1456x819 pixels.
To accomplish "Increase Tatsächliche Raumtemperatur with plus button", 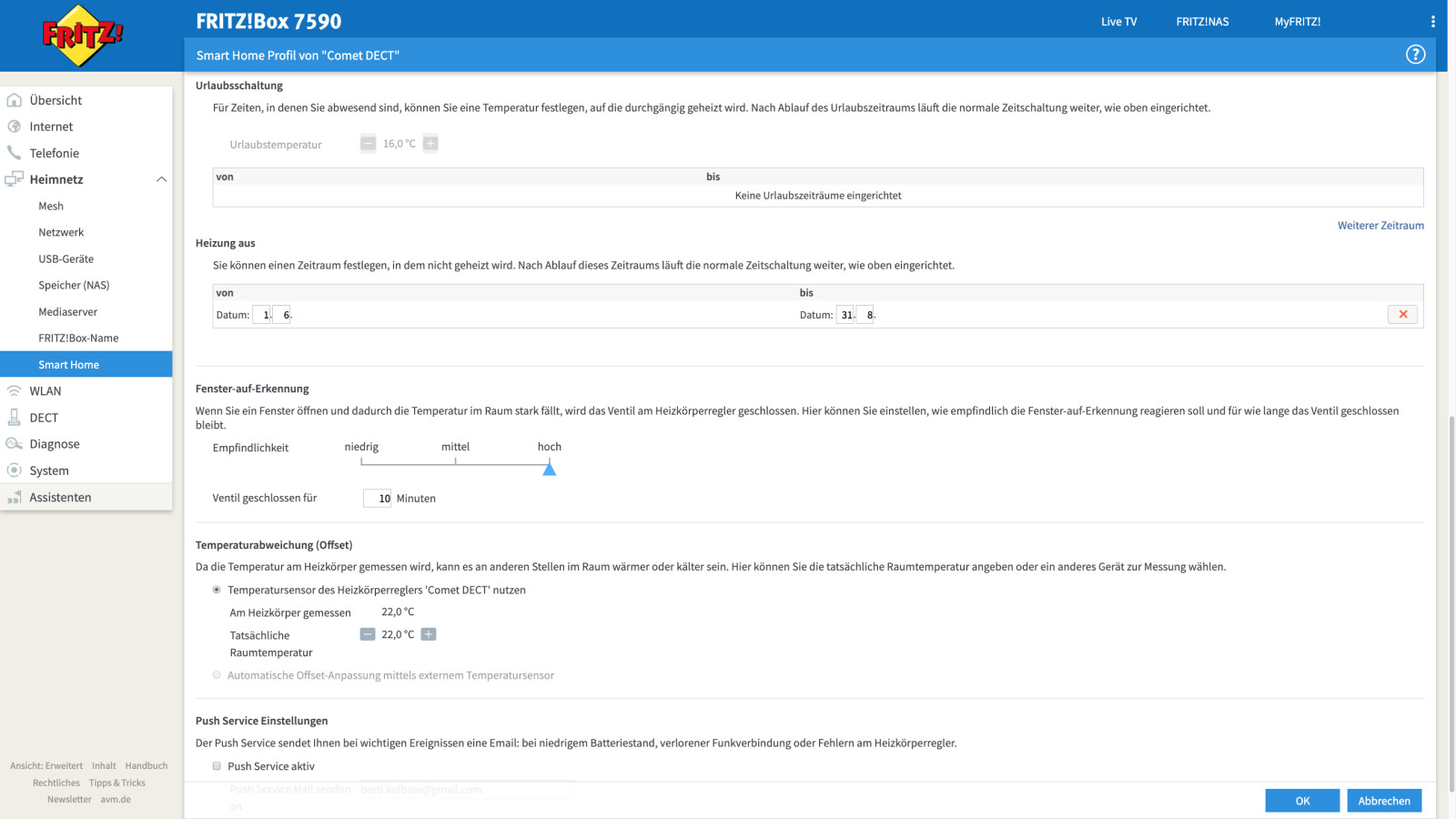I will click(429, 634).
